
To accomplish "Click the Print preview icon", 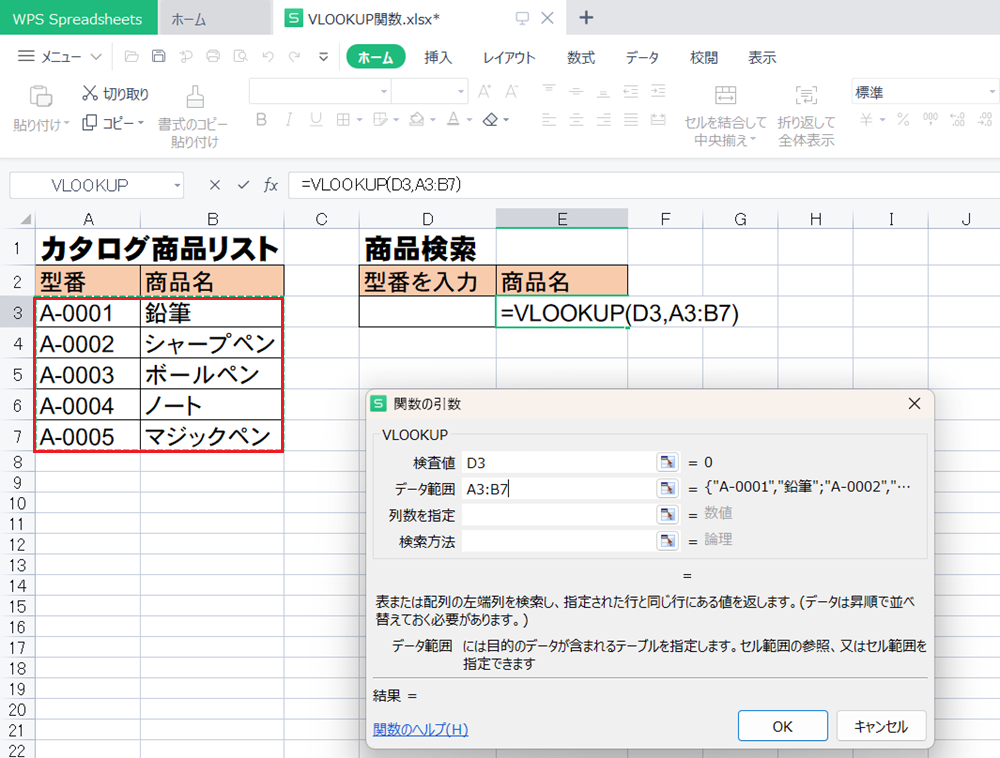I will coord(240,57).
